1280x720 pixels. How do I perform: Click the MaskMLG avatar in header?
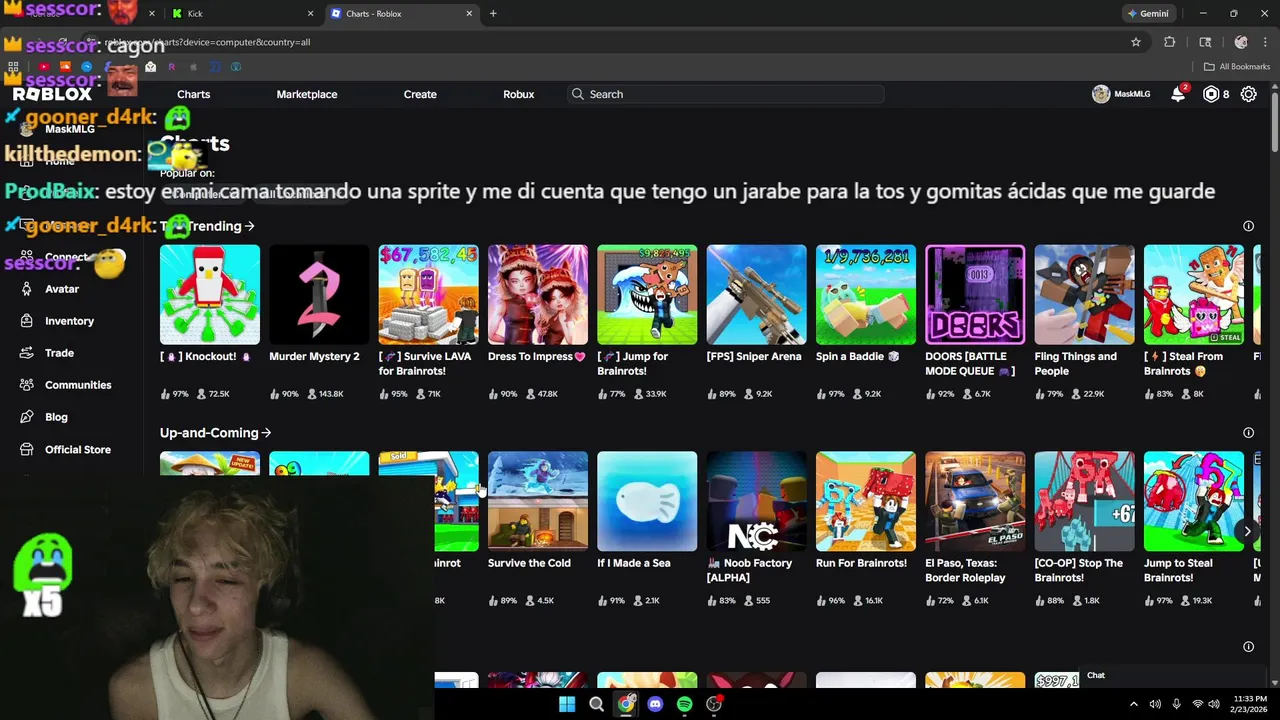tap(1101, 94)
